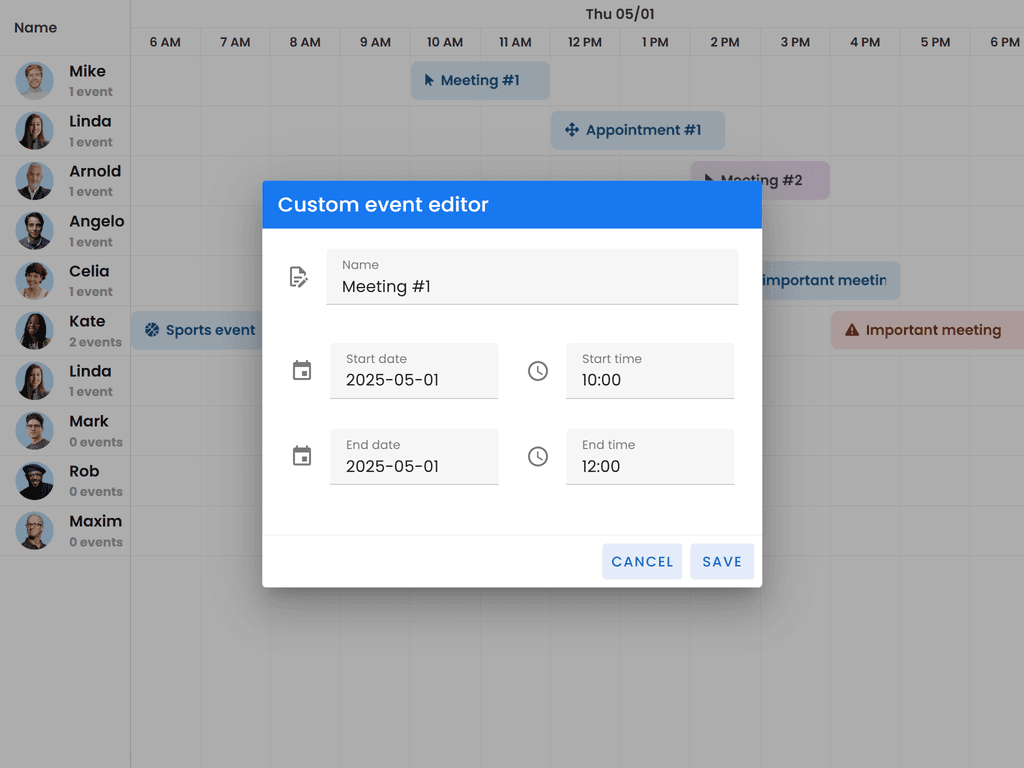Click the flag icon on the Meeting #1 event
1024x768 pixels.
point(432,81)
